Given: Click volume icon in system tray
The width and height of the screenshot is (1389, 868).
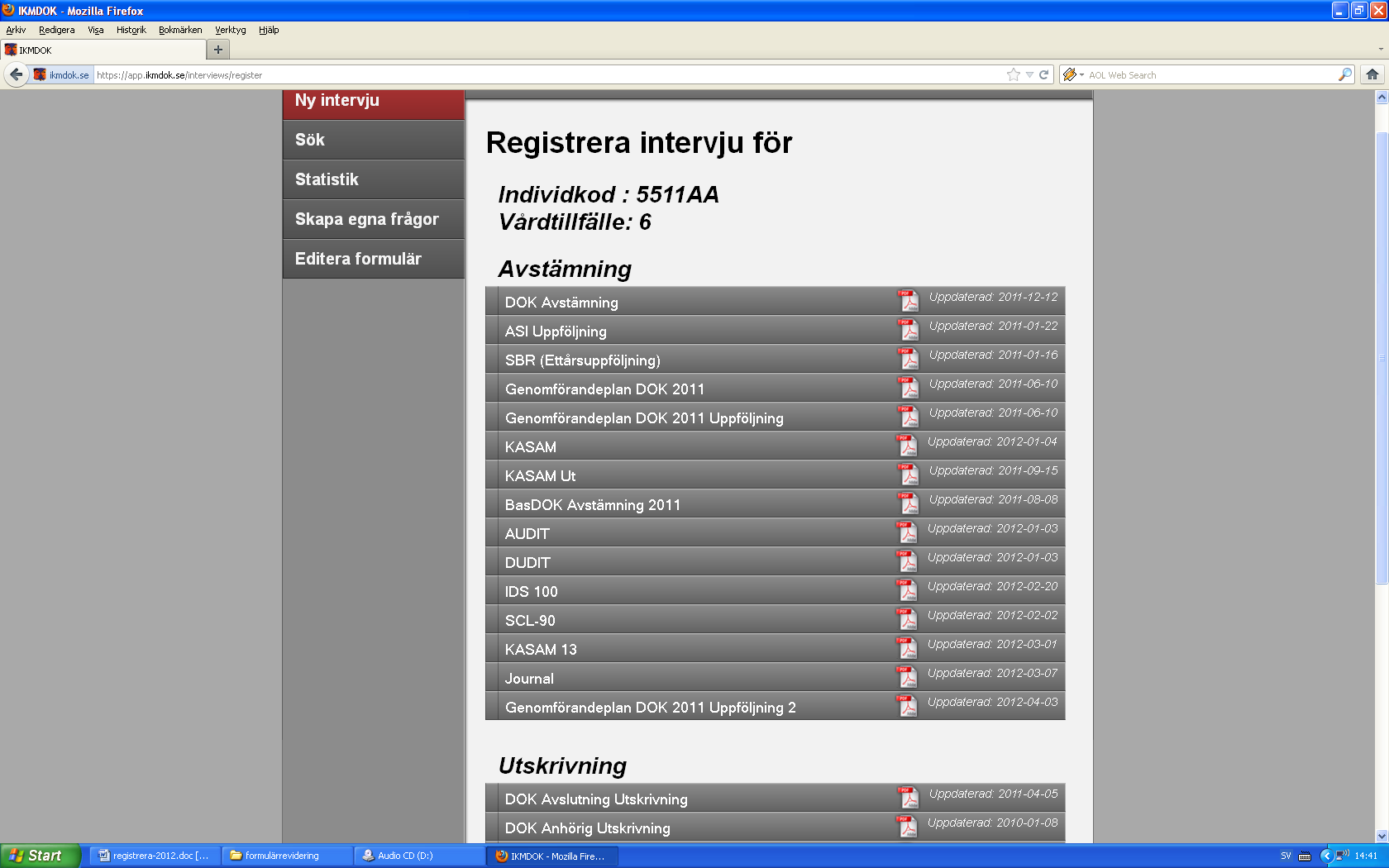Looking at the screenshot, I should (1342, 856).
